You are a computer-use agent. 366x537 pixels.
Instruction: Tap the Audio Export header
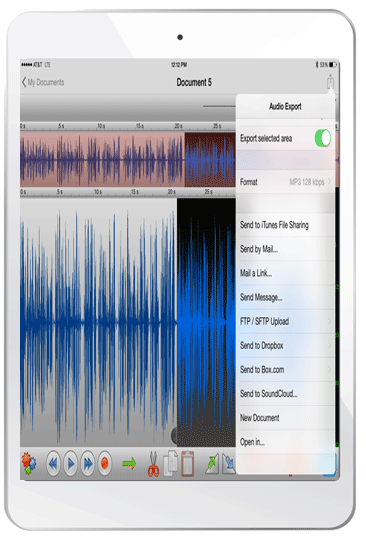285,107
